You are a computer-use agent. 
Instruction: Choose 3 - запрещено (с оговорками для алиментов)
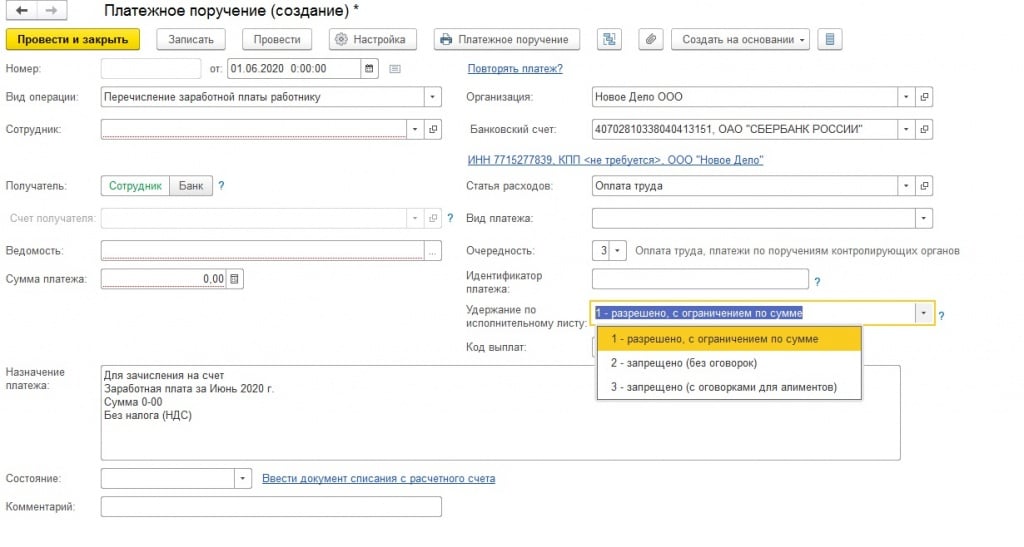[723, 387]
